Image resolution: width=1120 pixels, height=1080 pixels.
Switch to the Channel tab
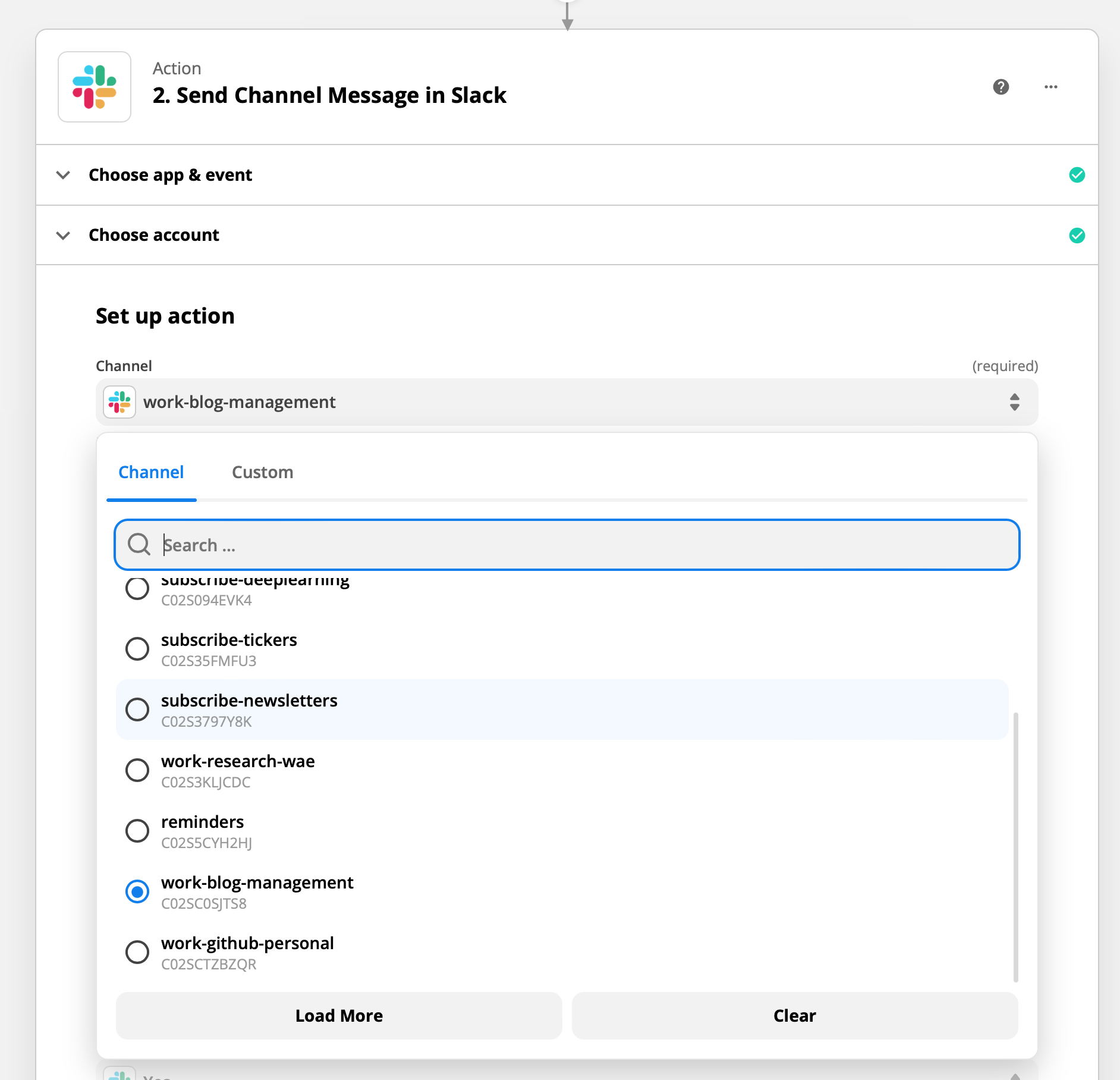click(x=151, y=472)
